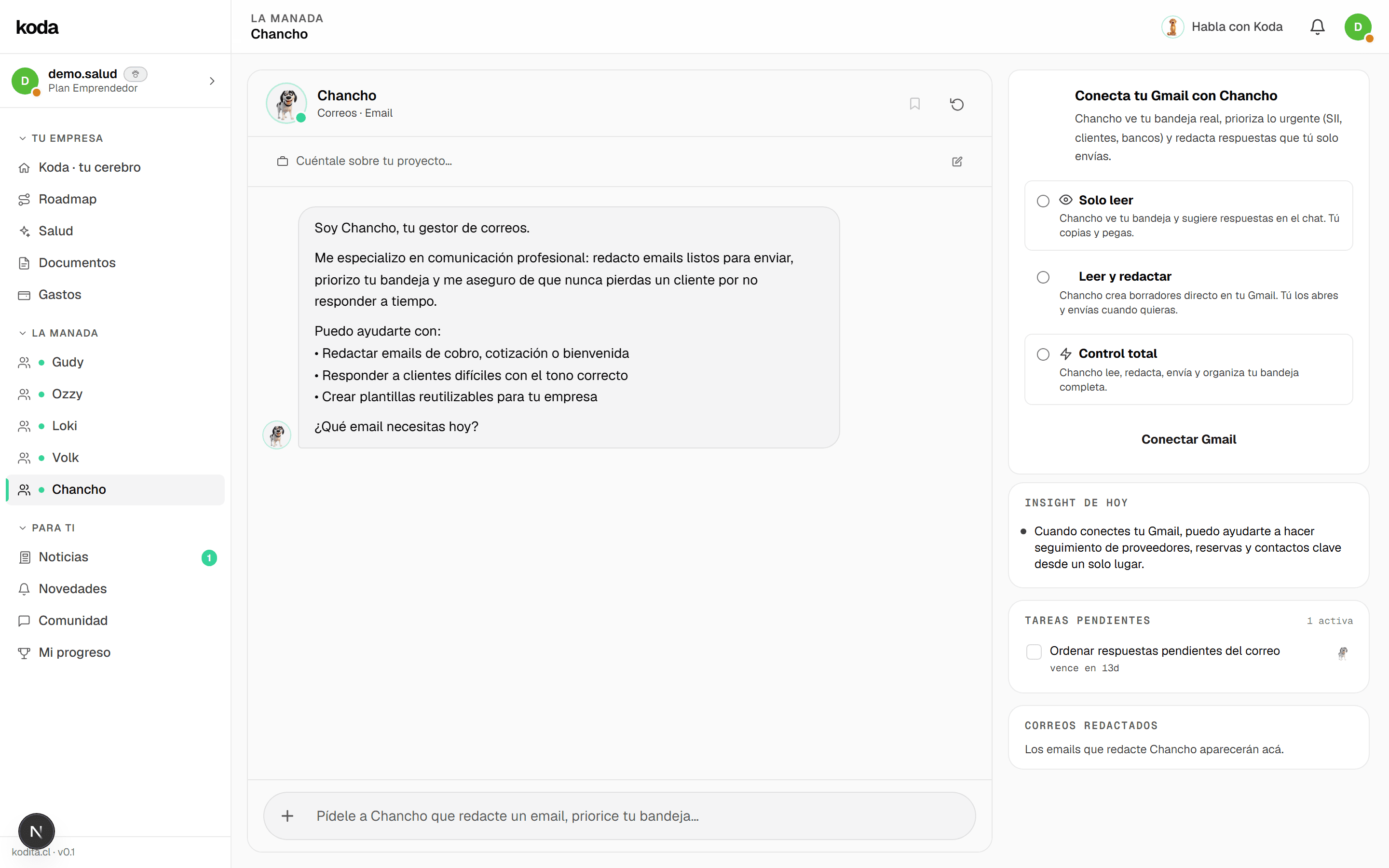Click the 1 activa task counter
Screen dimensions: 1389x868
point(1329,621)
